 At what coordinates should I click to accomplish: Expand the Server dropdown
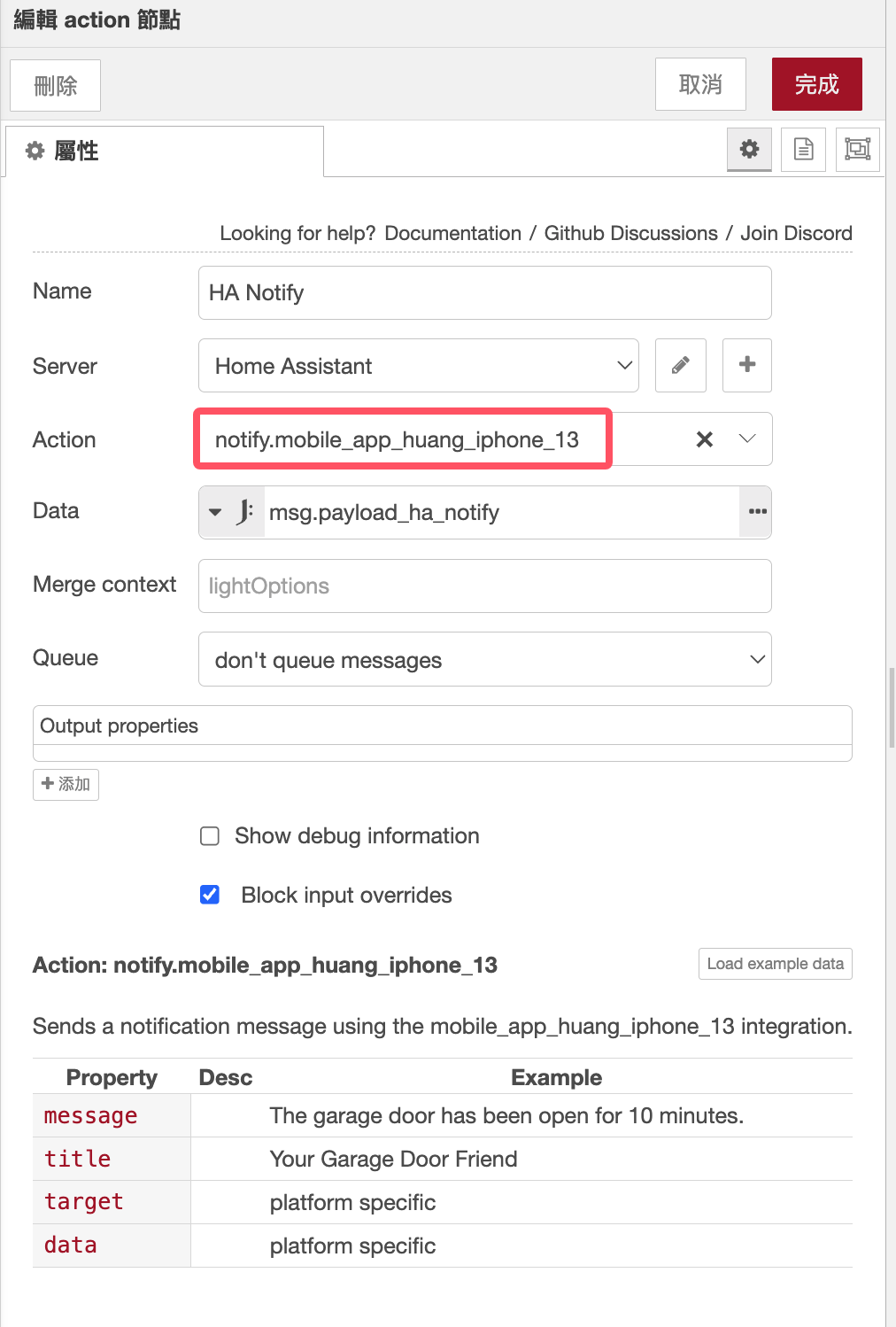click(418, 365)
